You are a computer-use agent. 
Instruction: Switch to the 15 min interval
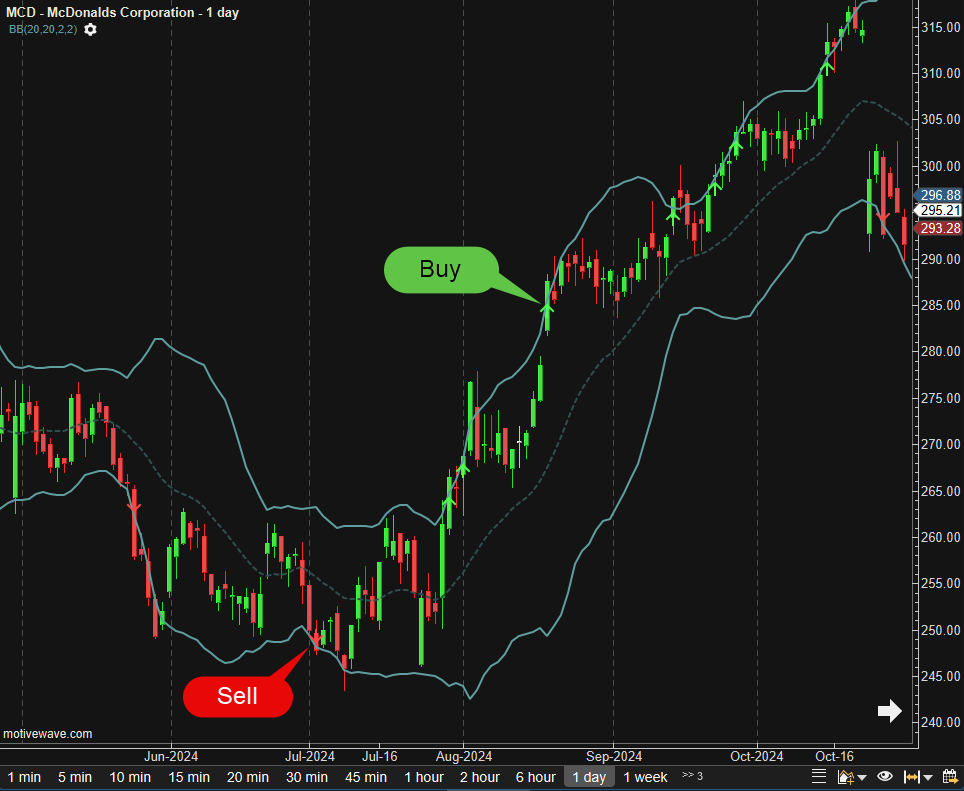pyautogui.click(x=189, y=777)
